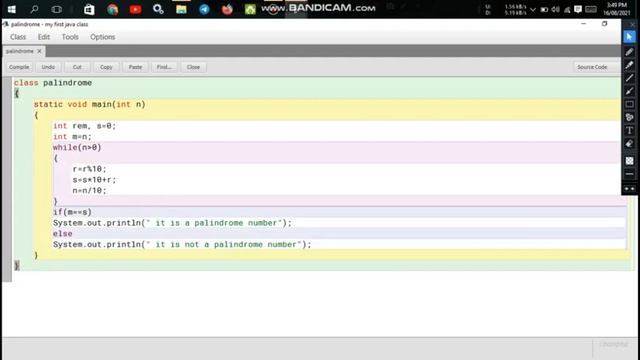The image size is (640, 360).
Task: Select the rectangle shape tool
Action: (629, 104)
